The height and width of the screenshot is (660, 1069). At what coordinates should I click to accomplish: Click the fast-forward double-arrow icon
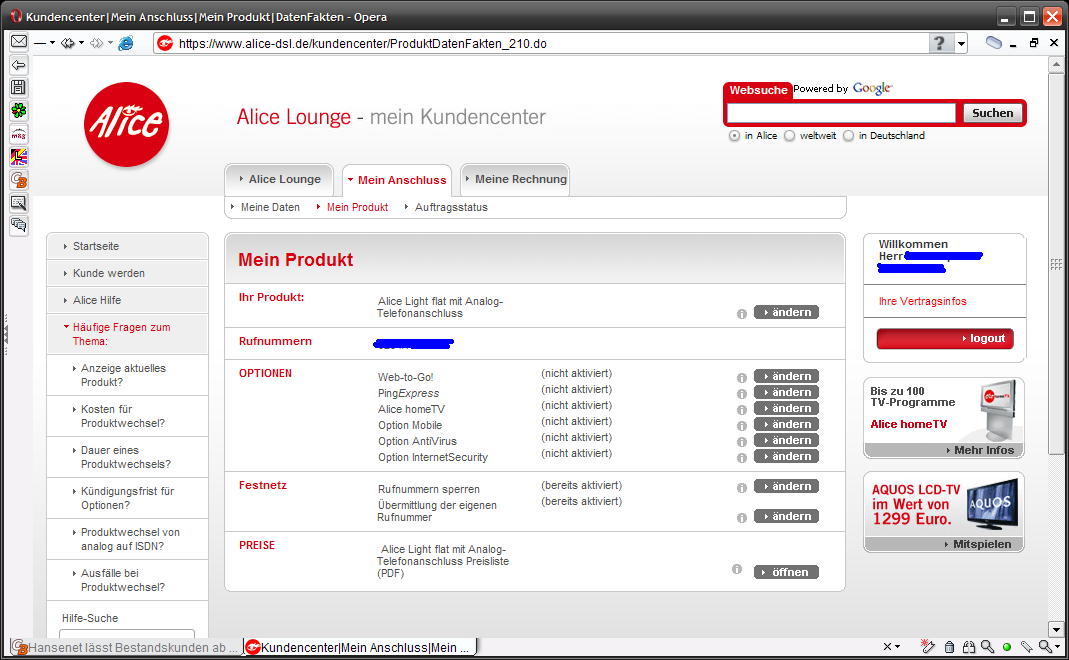[96, 43]
